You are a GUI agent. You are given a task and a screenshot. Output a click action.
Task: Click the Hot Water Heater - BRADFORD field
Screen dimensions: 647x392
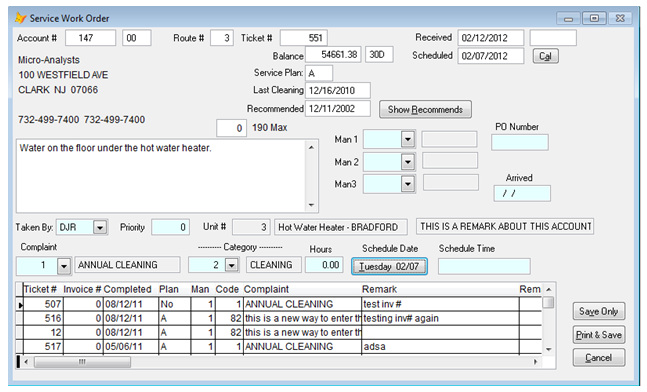[x=341, y=227]
